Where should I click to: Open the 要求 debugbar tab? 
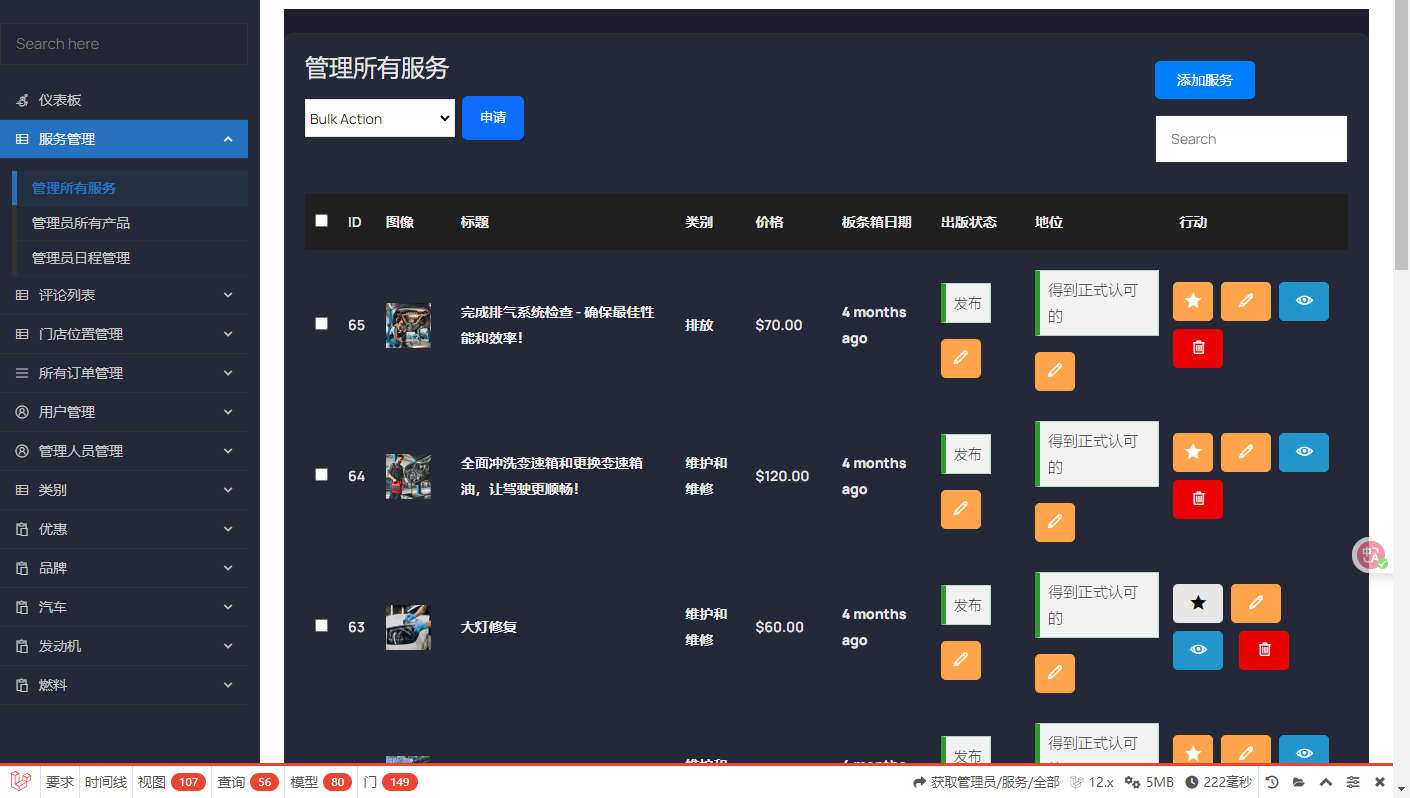coord(60,782)
